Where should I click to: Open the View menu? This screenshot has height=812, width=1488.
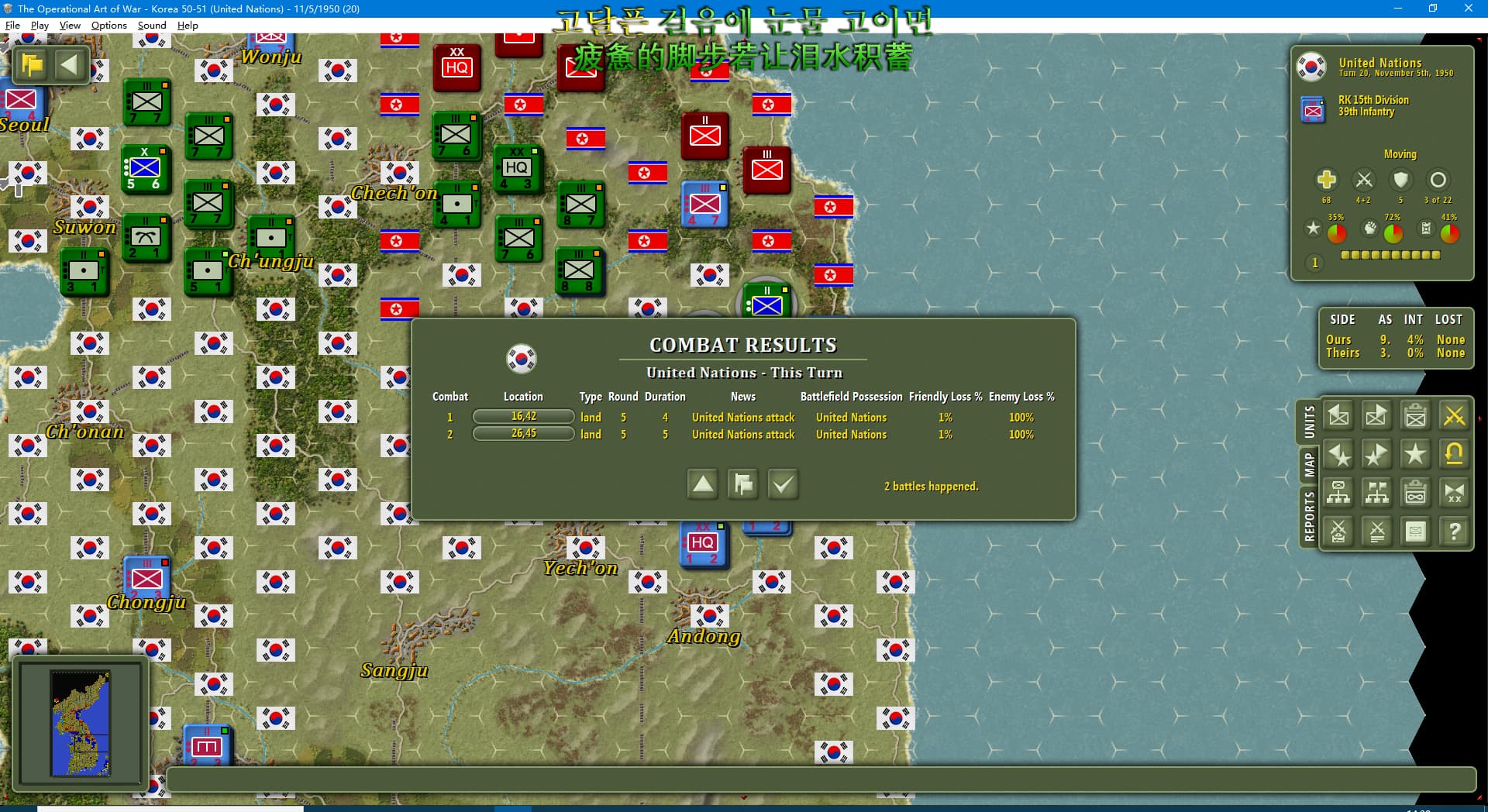point(70,25)
